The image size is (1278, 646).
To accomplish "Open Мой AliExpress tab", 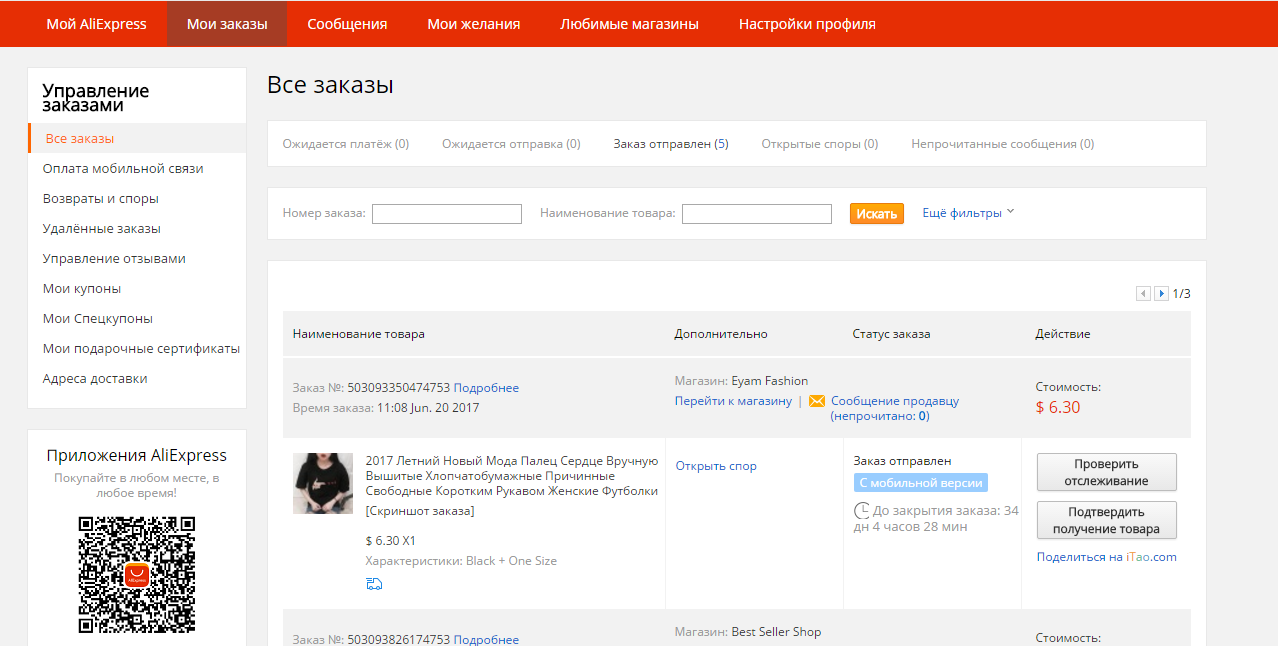I will click(x=96, y=24).
